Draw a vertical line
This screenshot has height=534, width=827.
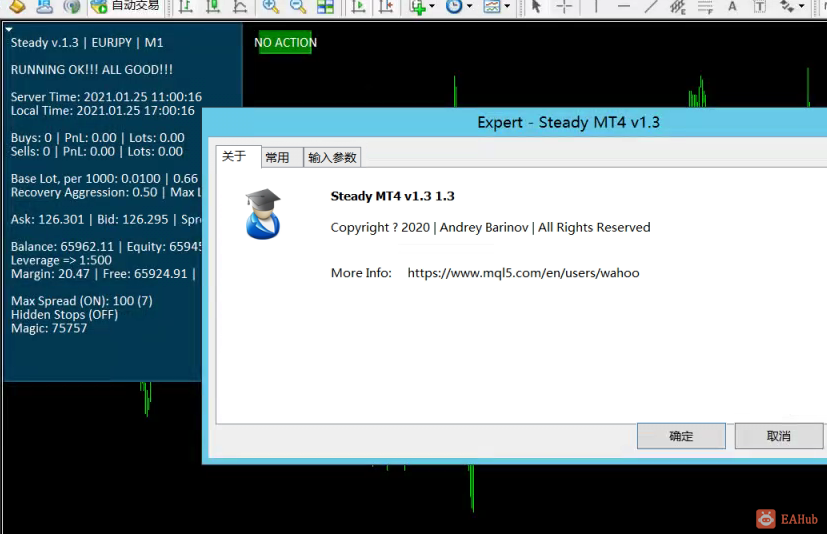(x=595, y=6)
